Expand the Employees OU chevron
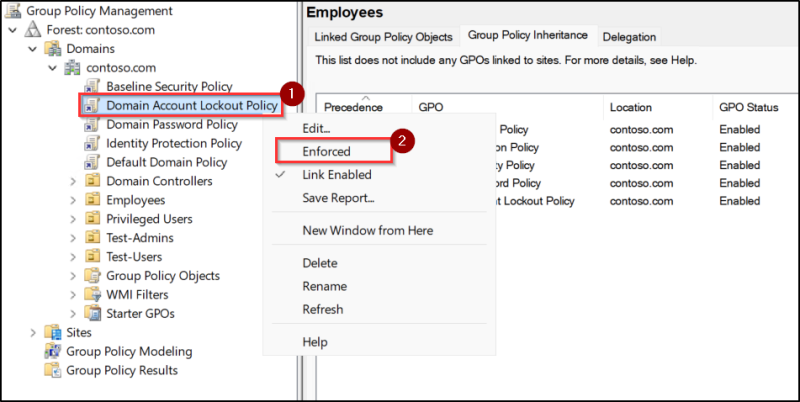This screenshot has height=402, width=800. (73, 200)
